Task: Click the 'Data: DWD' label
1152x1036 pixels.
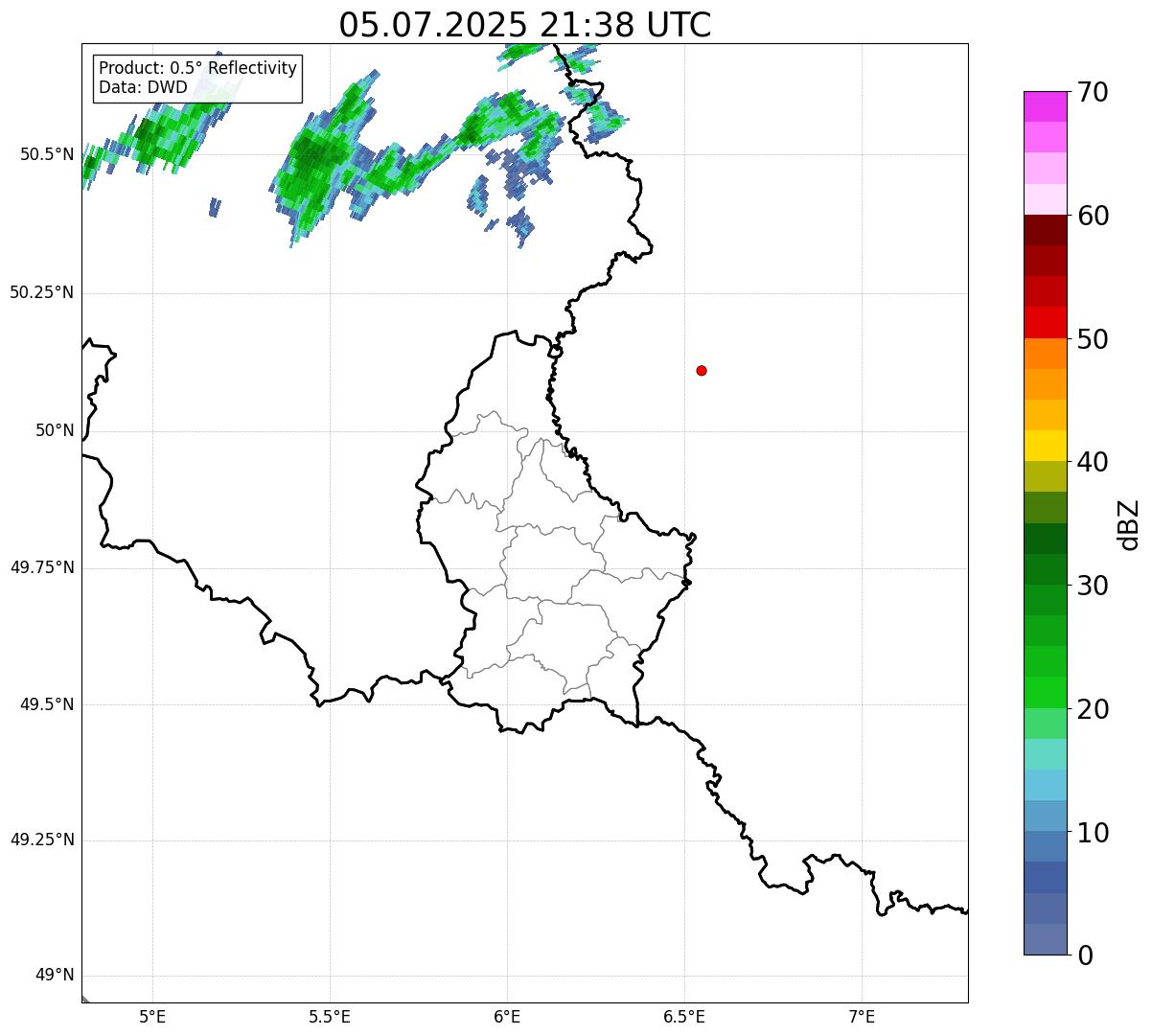Action: 143,88
